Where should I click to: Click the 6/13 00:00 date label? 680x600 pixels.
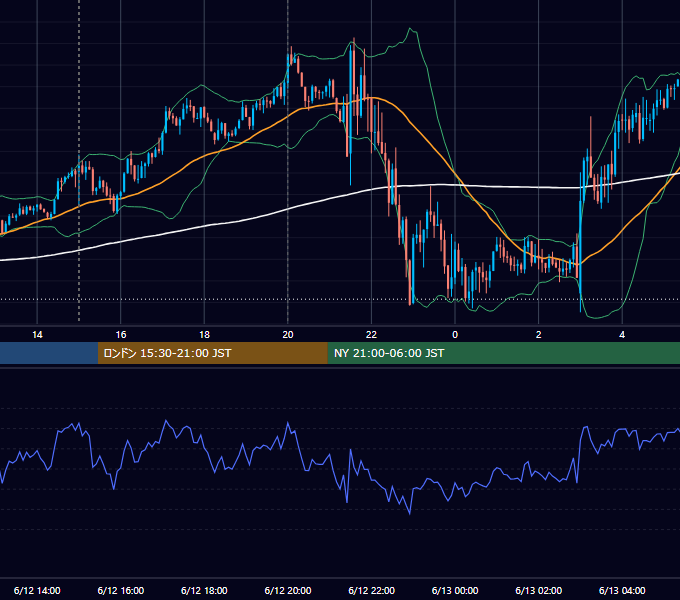(455, 590)
